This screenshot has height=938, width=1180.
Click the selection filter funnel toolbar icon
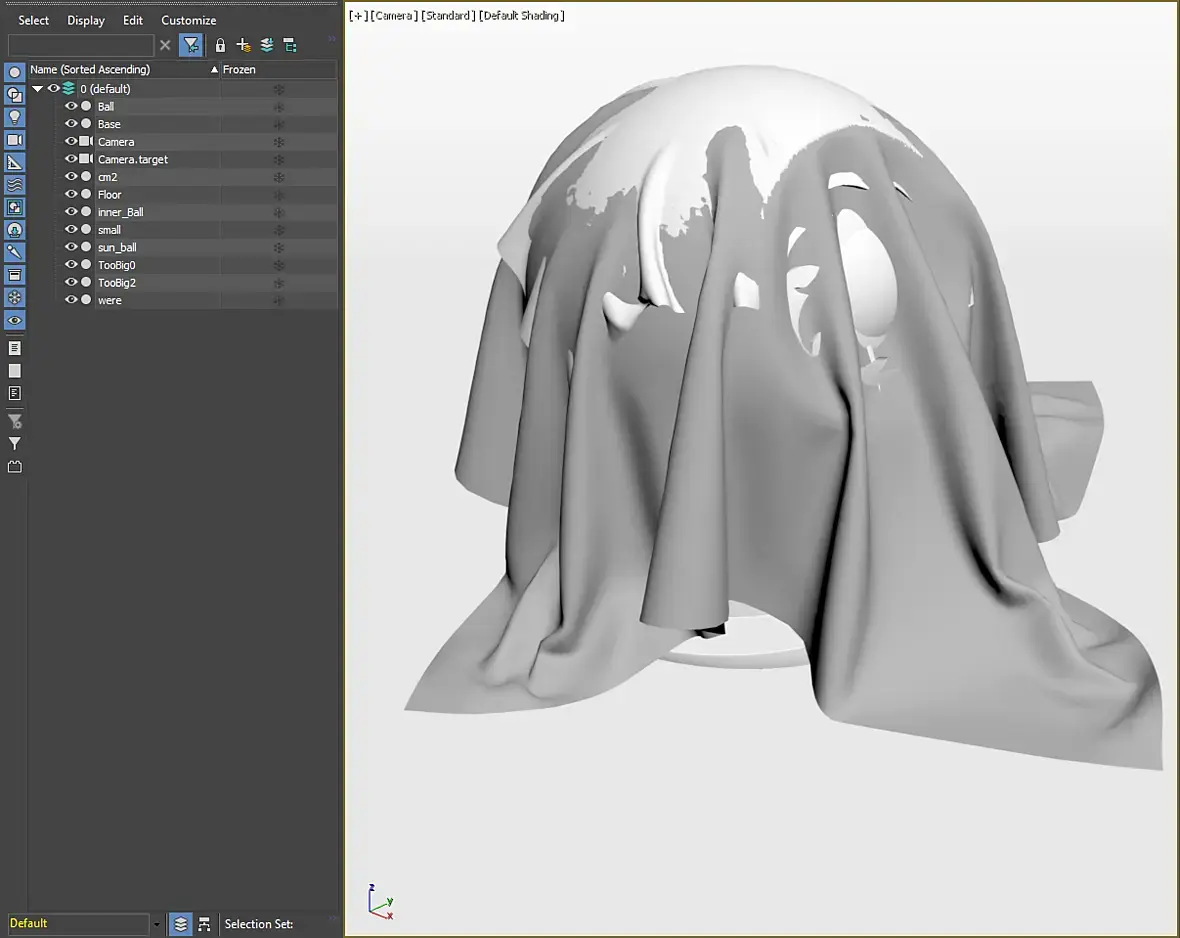click(x=190, y=45)
